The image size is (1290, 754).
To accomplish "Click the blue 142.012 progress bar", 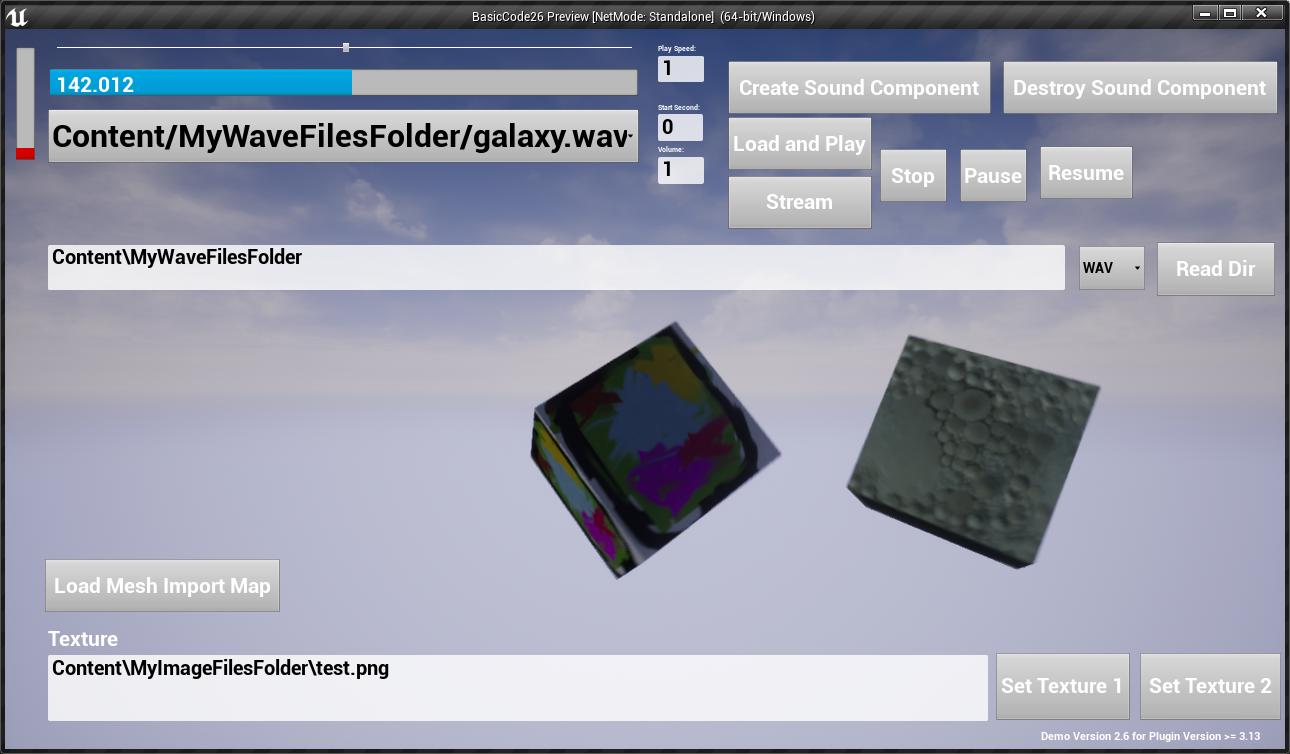I will click(x=200, y=84).
